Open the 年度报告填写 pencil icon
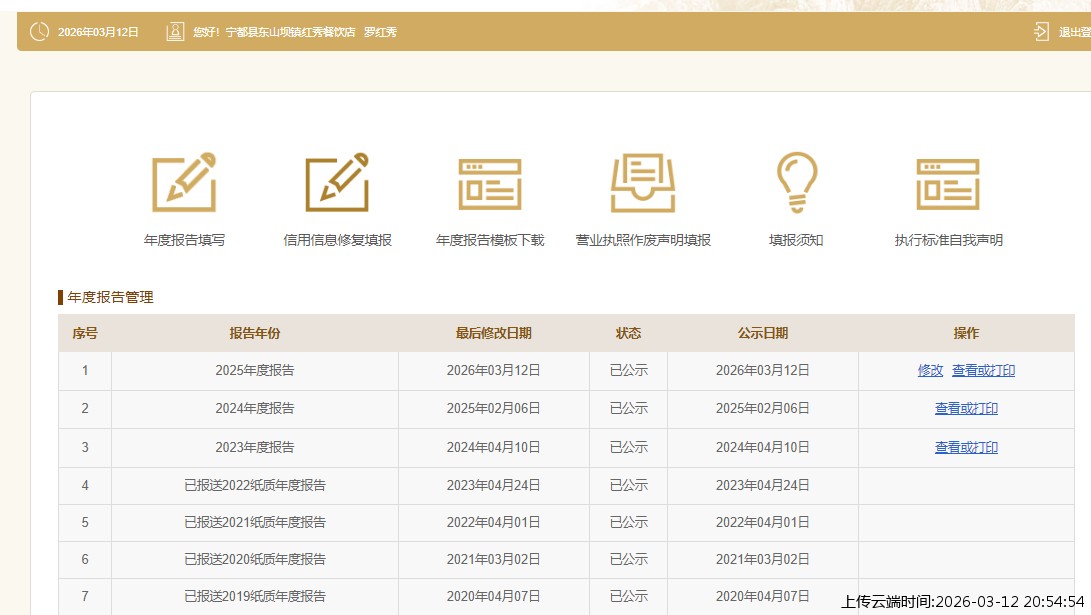1091x615 pixels. (x=184, y=183)
